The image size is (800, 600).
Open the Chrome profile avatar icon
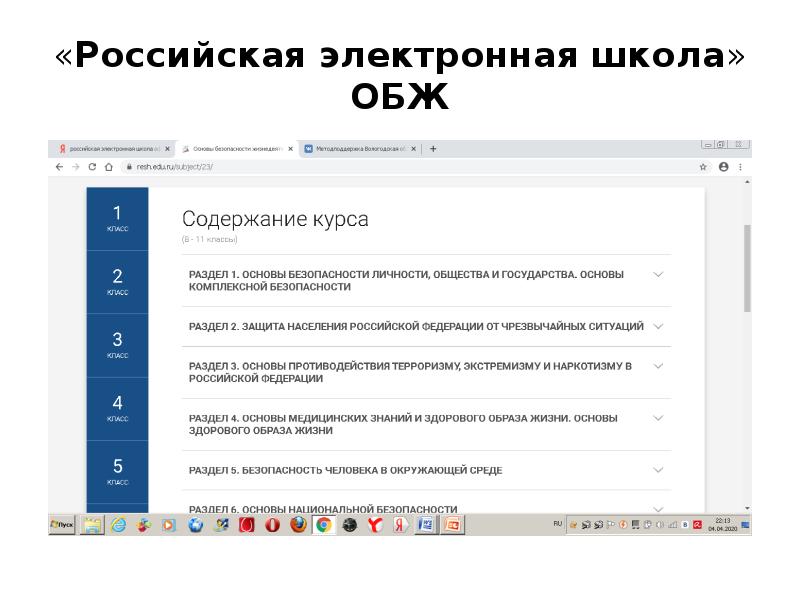coord(722,167)
